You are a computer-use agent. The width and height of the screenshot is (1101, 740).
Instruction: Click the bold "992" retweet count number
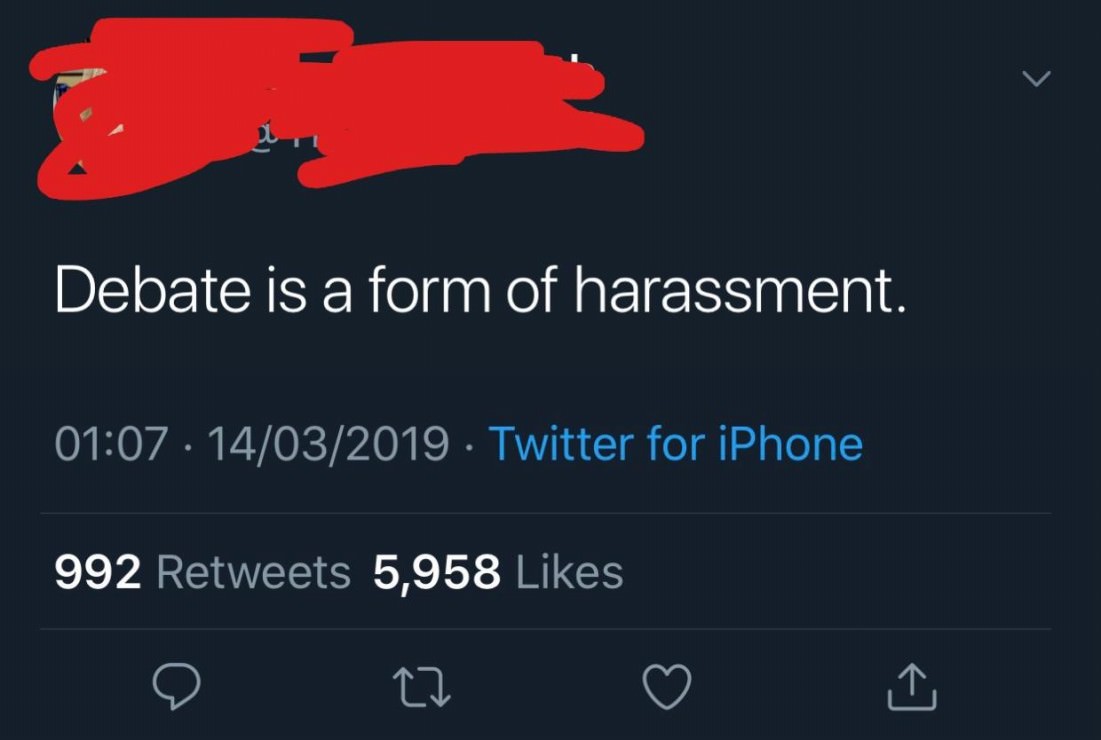coord(99,573)
